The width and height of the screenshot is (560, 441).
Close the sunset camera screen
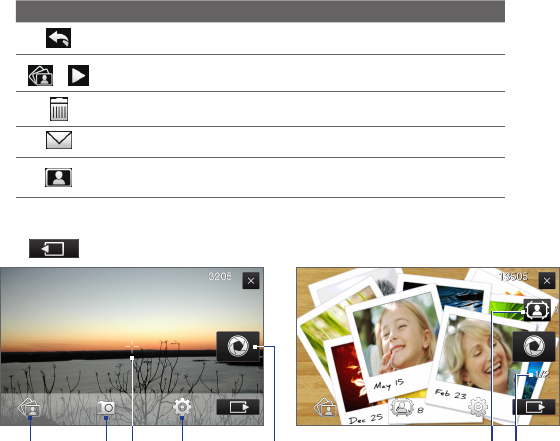251,281
